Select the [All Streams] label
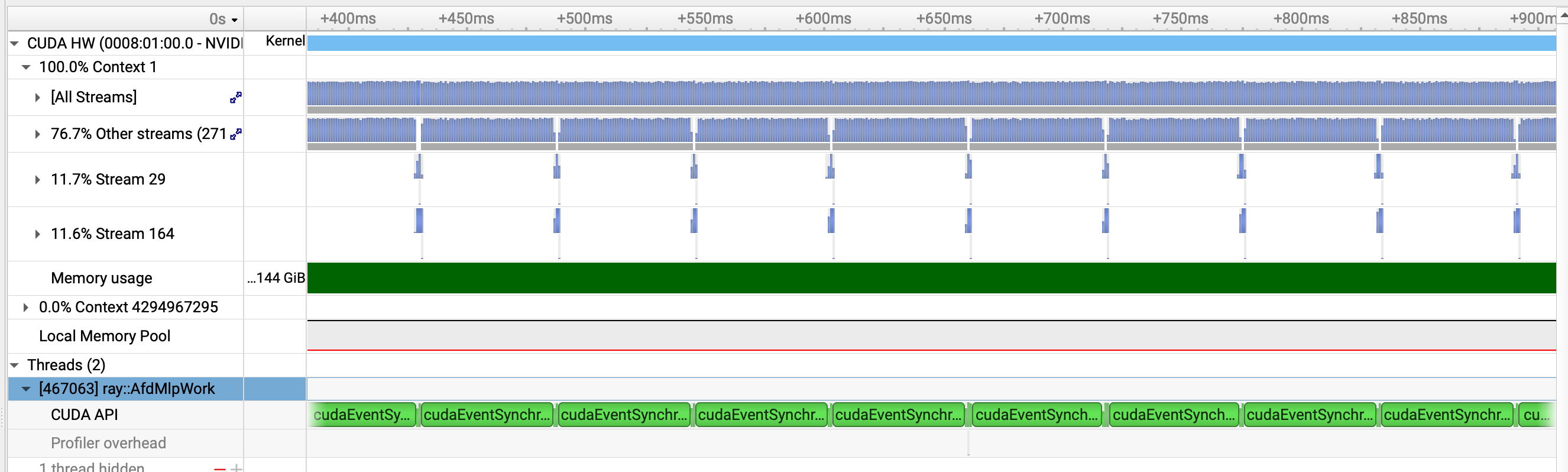Viewport: 1568px width, 472px height. [94, 98]
